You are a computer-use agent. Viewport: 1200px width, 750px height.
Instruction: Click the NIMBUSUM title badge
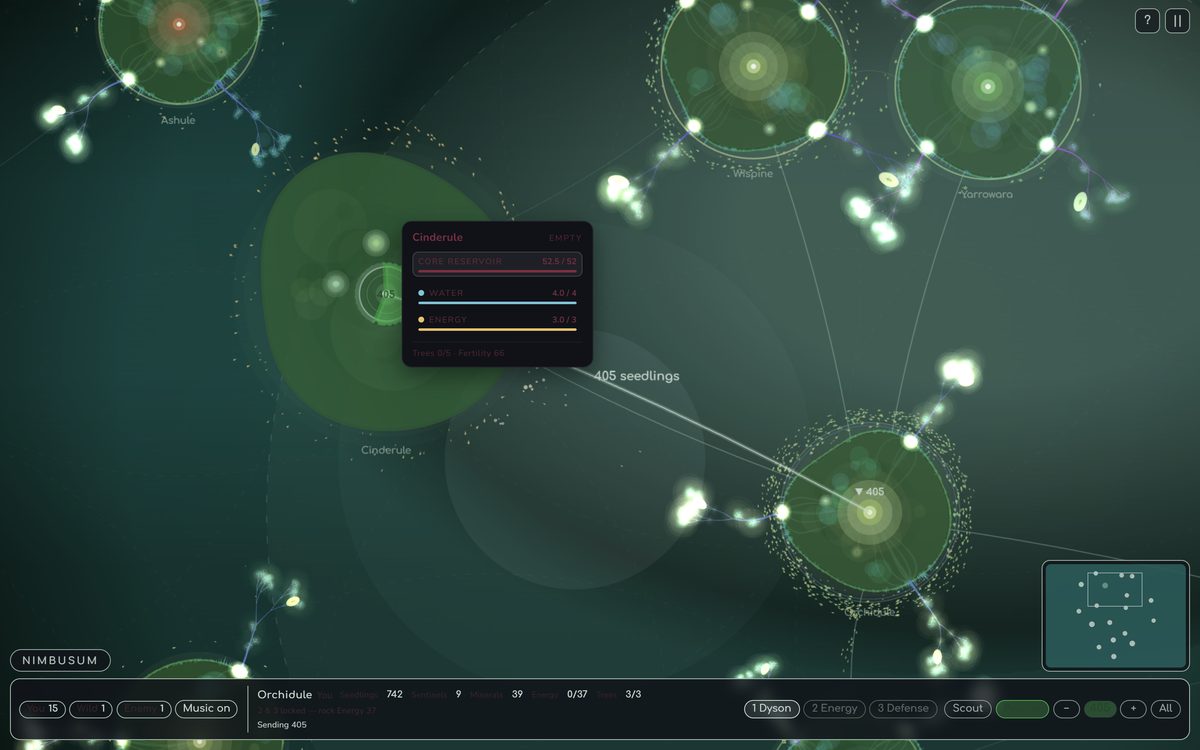tap(60, 661)
